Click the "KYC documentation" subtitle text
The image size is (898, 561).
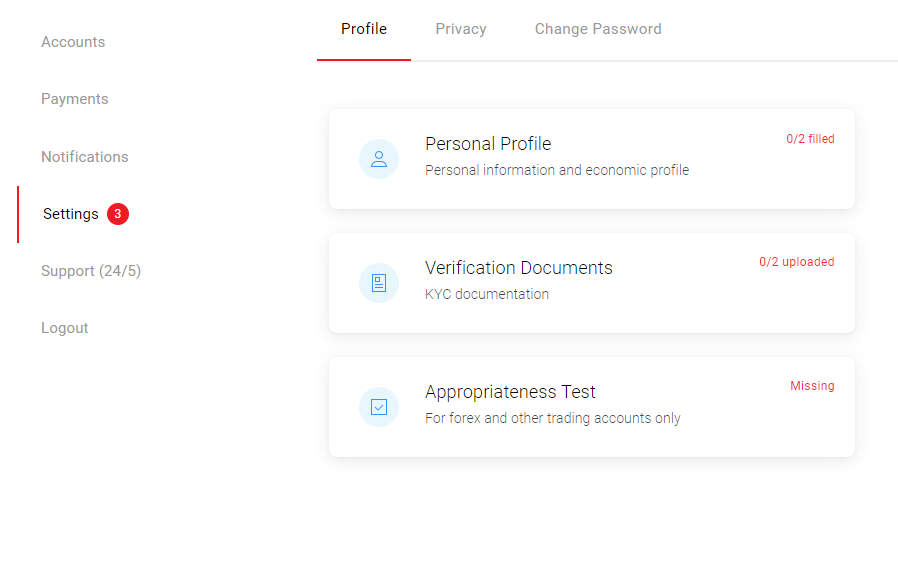point(487,294)
